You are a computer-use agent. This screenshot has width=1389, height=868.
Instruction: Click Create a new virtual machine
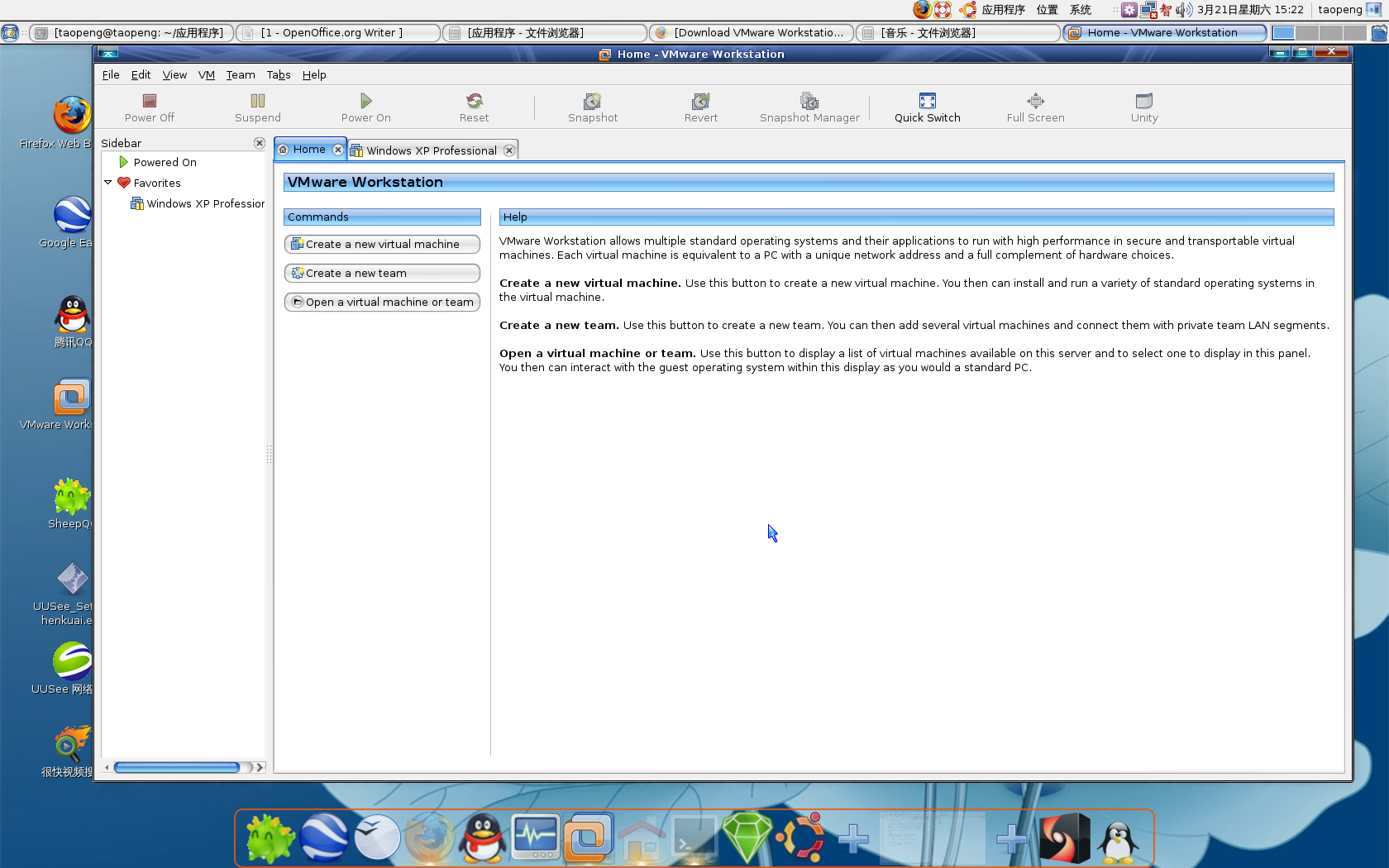click(382, 244)
